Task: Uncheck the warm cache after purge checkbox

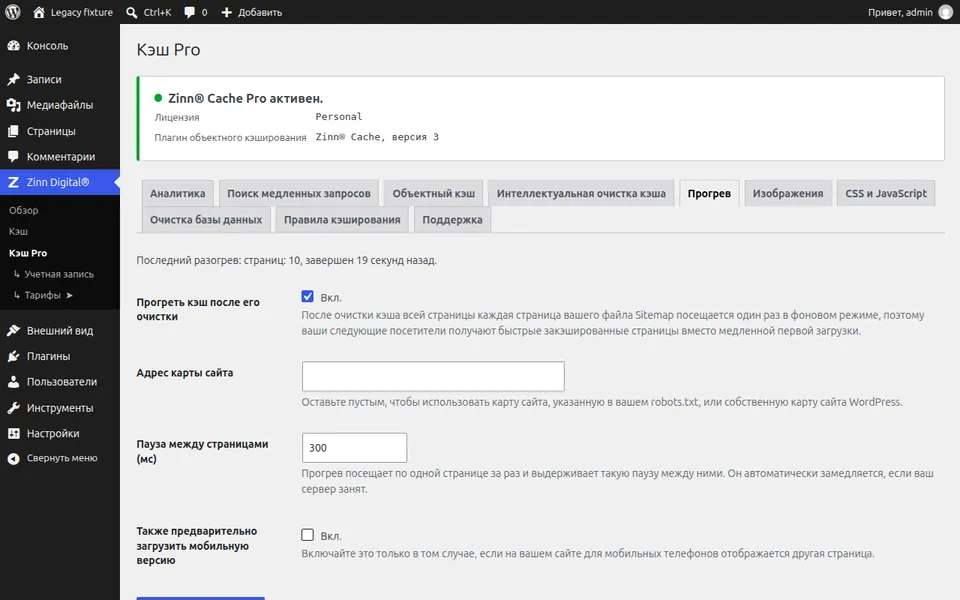Action: pos(307,296)
